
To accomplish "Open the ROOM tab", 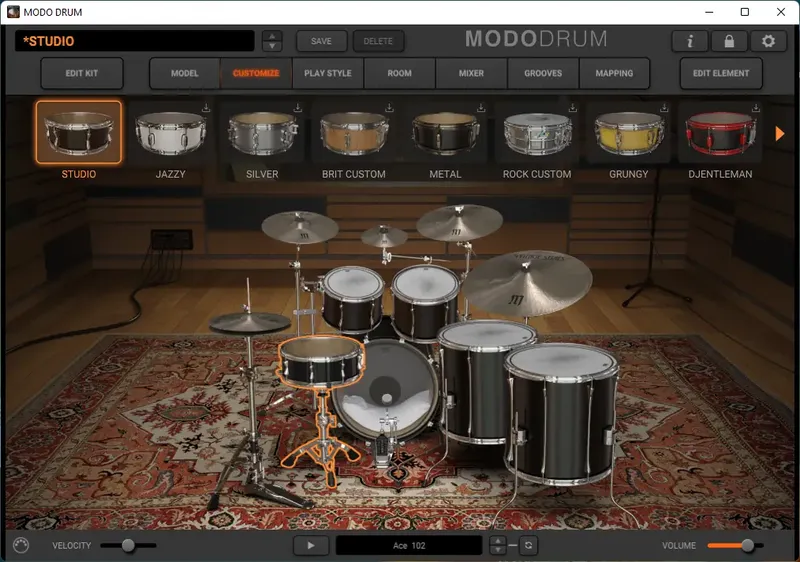I will coord(399,73).
